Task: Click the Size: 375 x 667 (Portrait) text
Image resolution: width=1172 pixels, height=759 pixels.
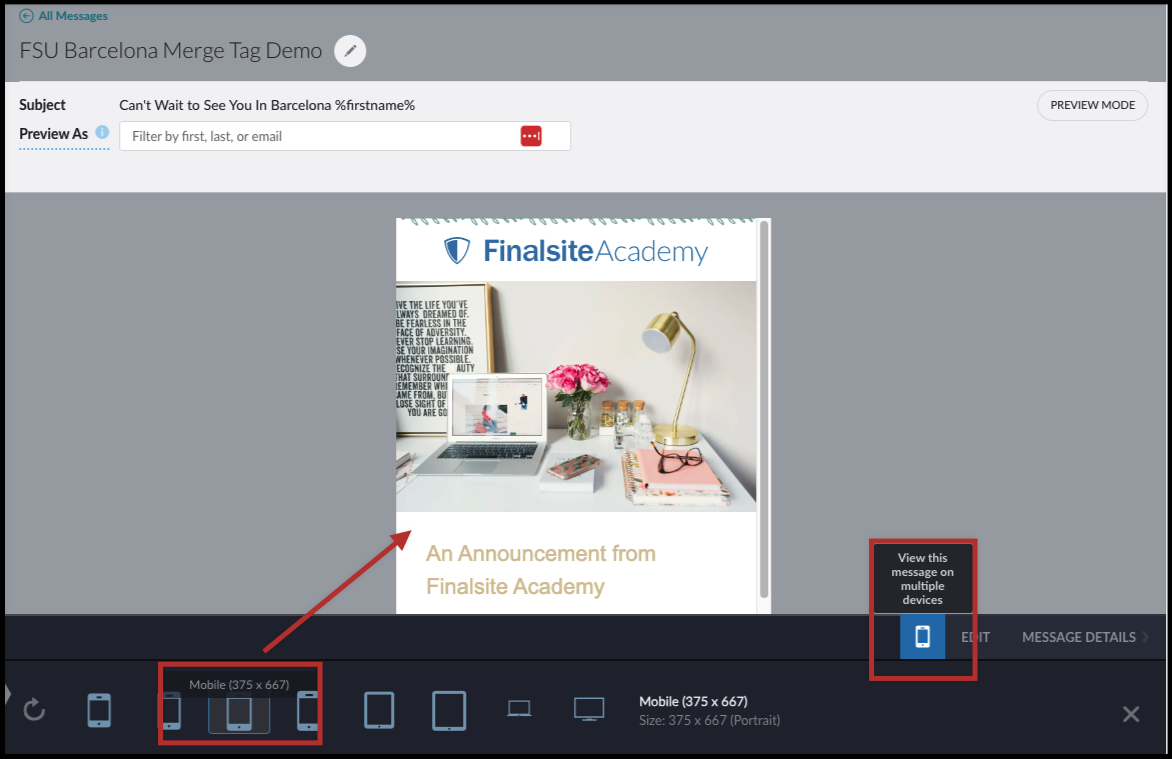Action: coord(709,720)
